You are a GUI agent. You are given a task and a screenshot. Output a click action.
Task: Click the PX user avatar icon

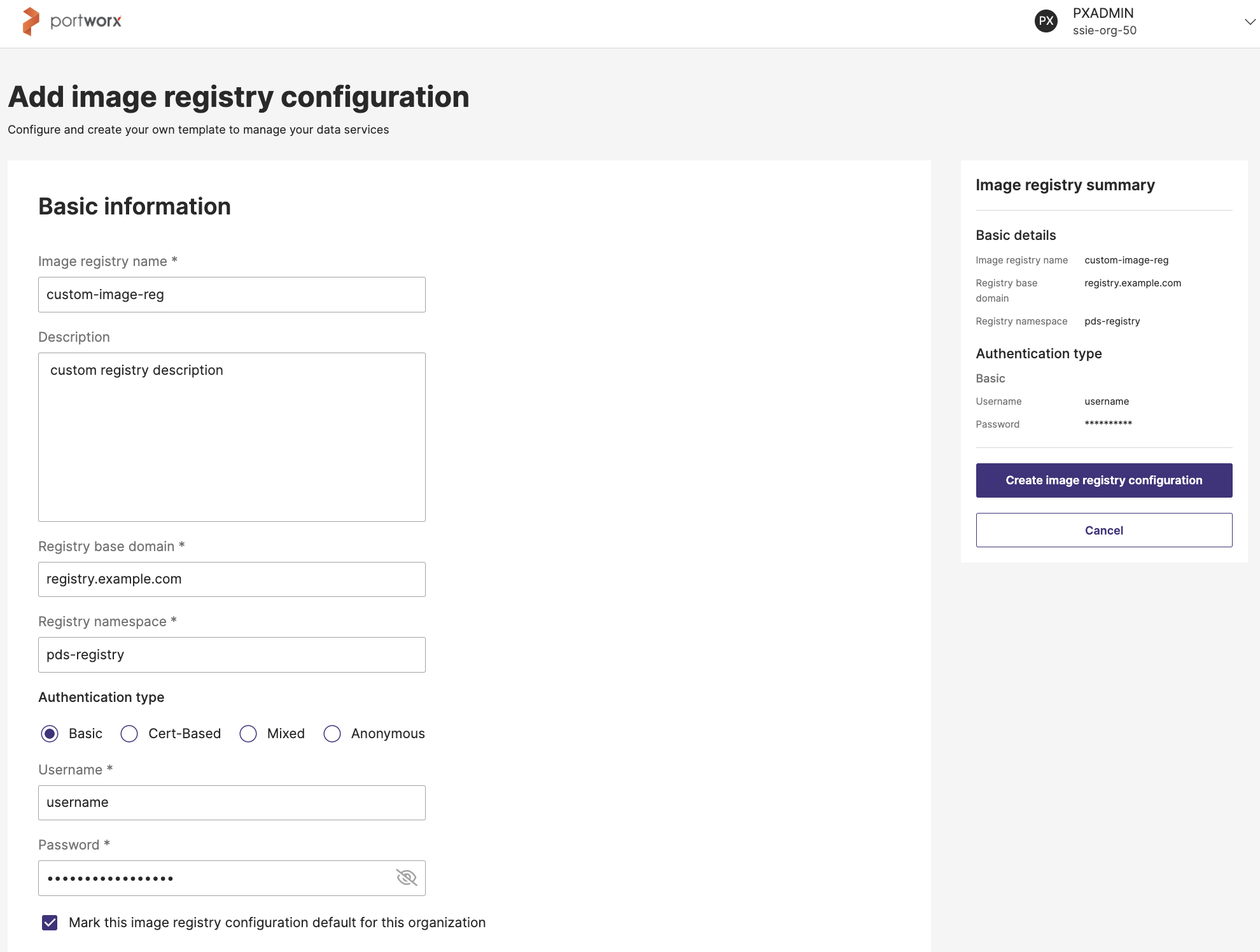tap(1046, 22)
